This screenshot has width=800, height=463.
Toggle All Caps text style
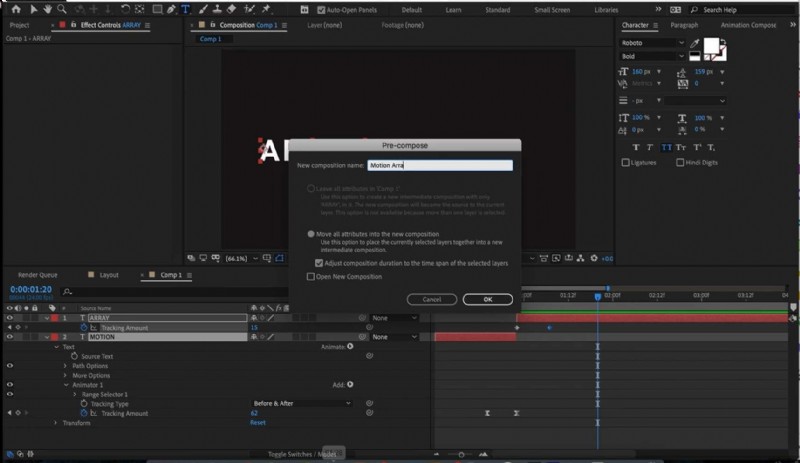coord(666,148)
